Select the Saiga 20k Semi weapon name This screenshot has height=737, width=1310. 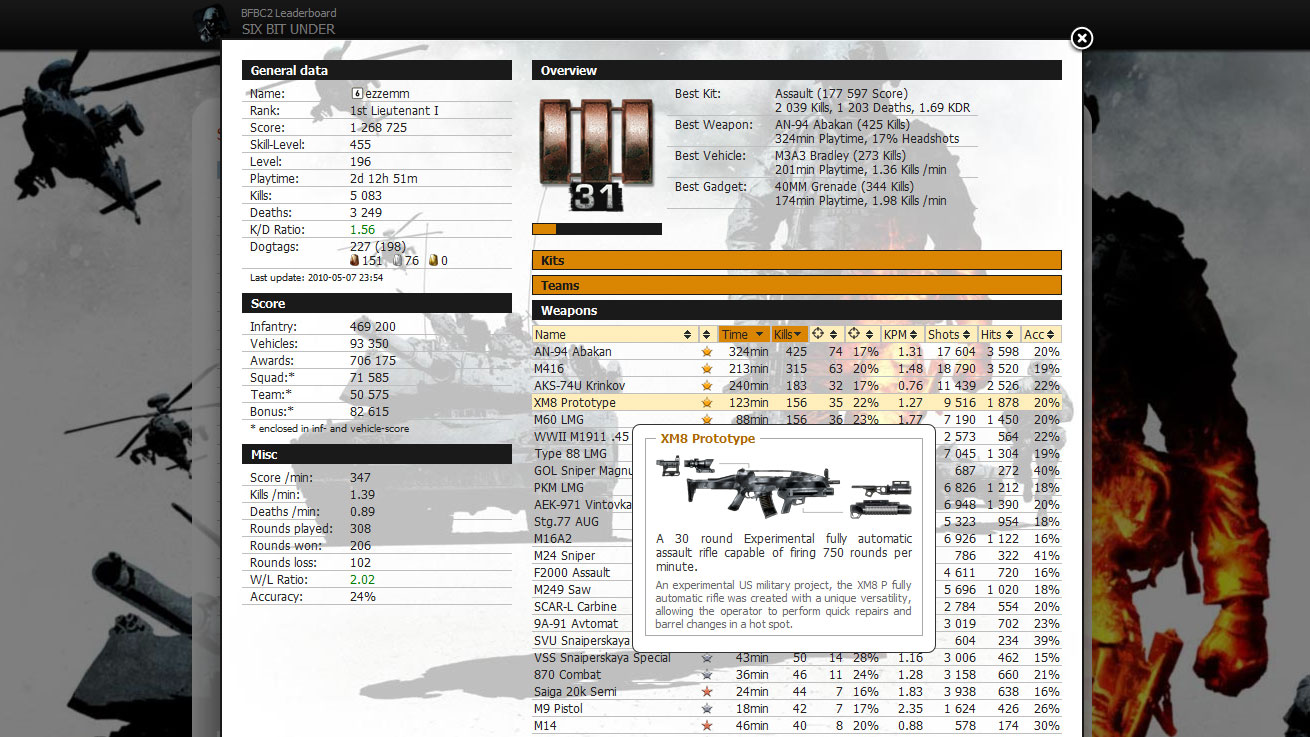pyautogui.click(x=575, y=692)
